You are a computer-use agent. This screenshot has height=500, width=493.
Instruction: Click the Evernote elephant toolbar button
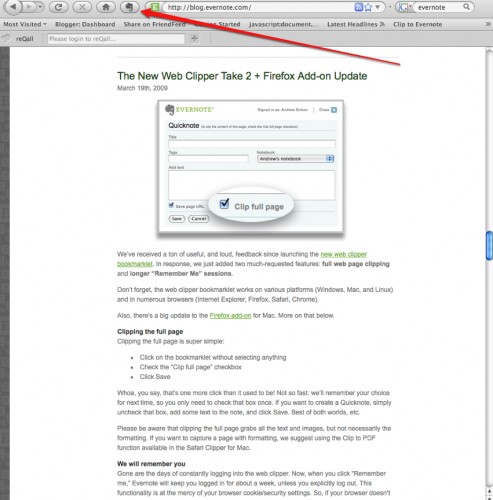(x=129, y=7)
